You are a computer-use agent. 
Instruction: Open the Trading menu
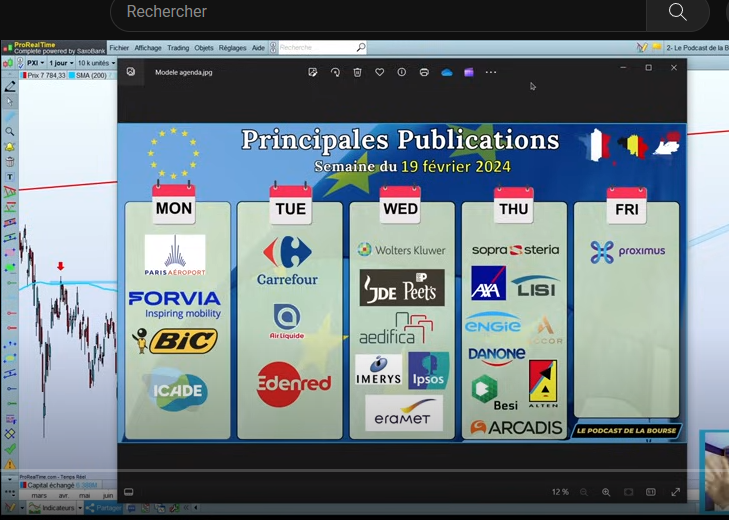click(178, 48)
